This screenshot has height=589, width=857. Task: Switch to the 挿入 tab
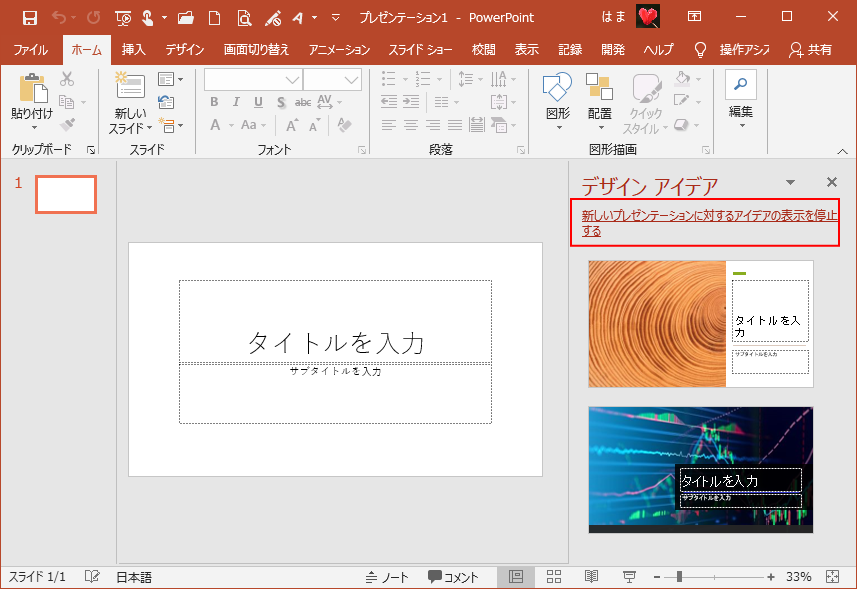pyautogui.click(x=133, y=50)
